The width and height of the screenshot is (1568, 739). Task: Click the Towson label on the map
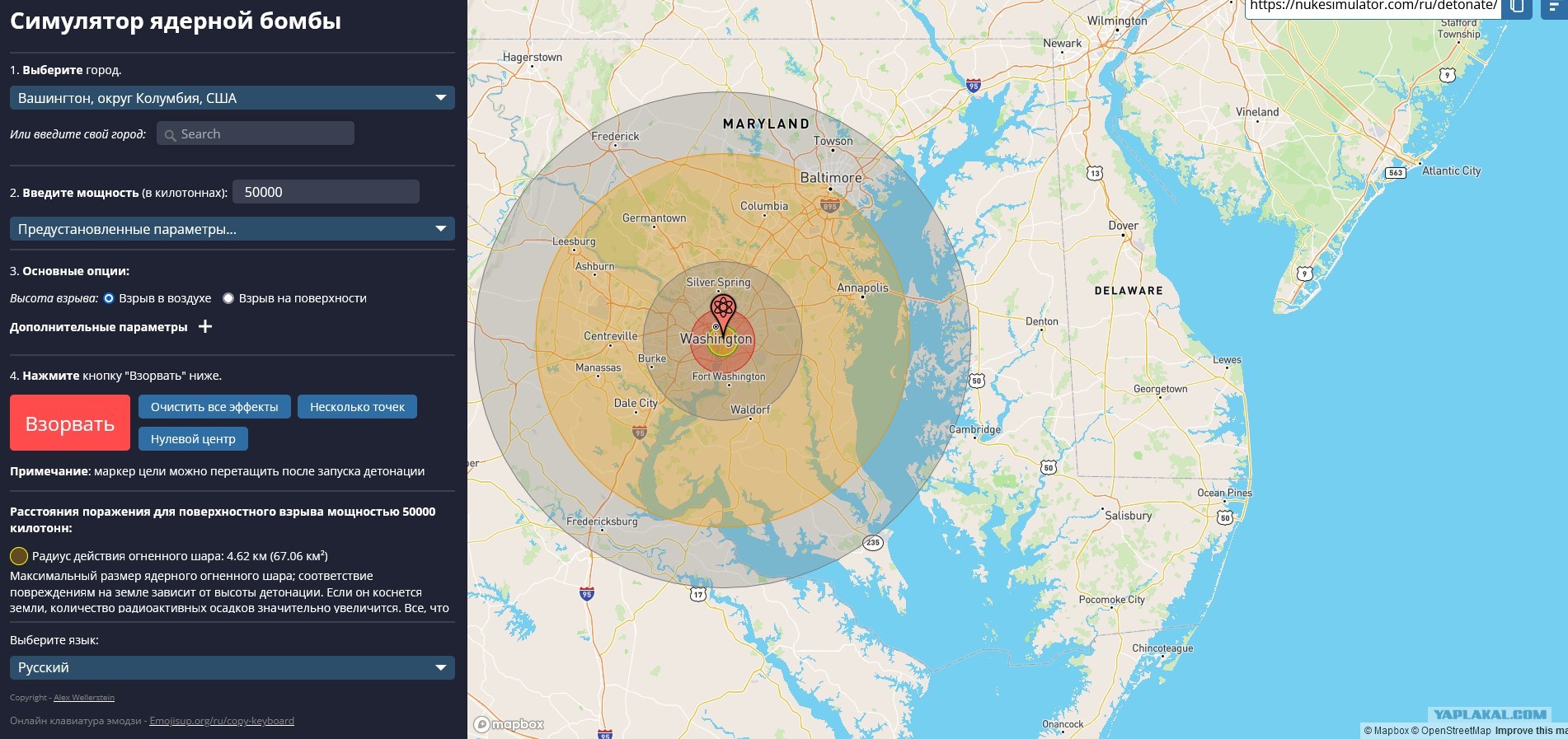pos(833,141)
